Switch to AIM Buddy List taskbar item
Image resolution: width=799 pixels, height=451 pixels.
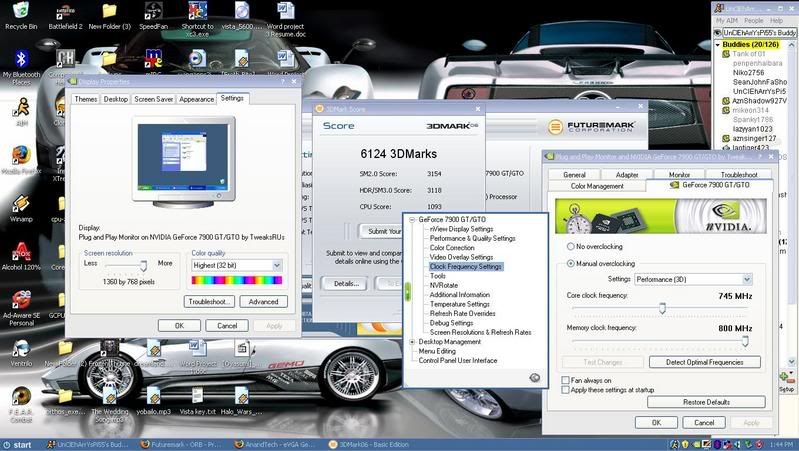(90, 445)
